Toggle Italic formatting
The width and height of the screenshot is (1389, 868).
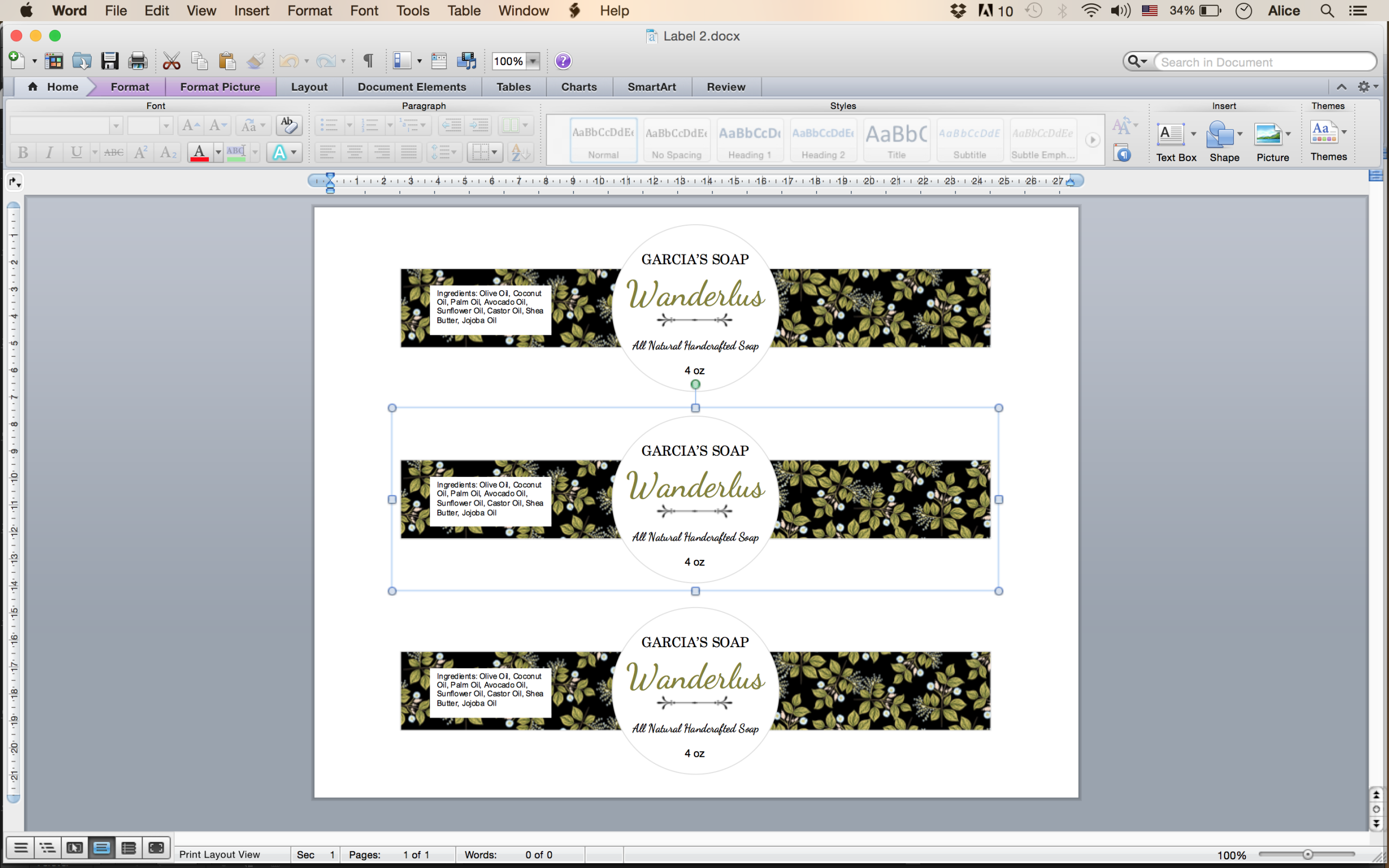point(49,152)
